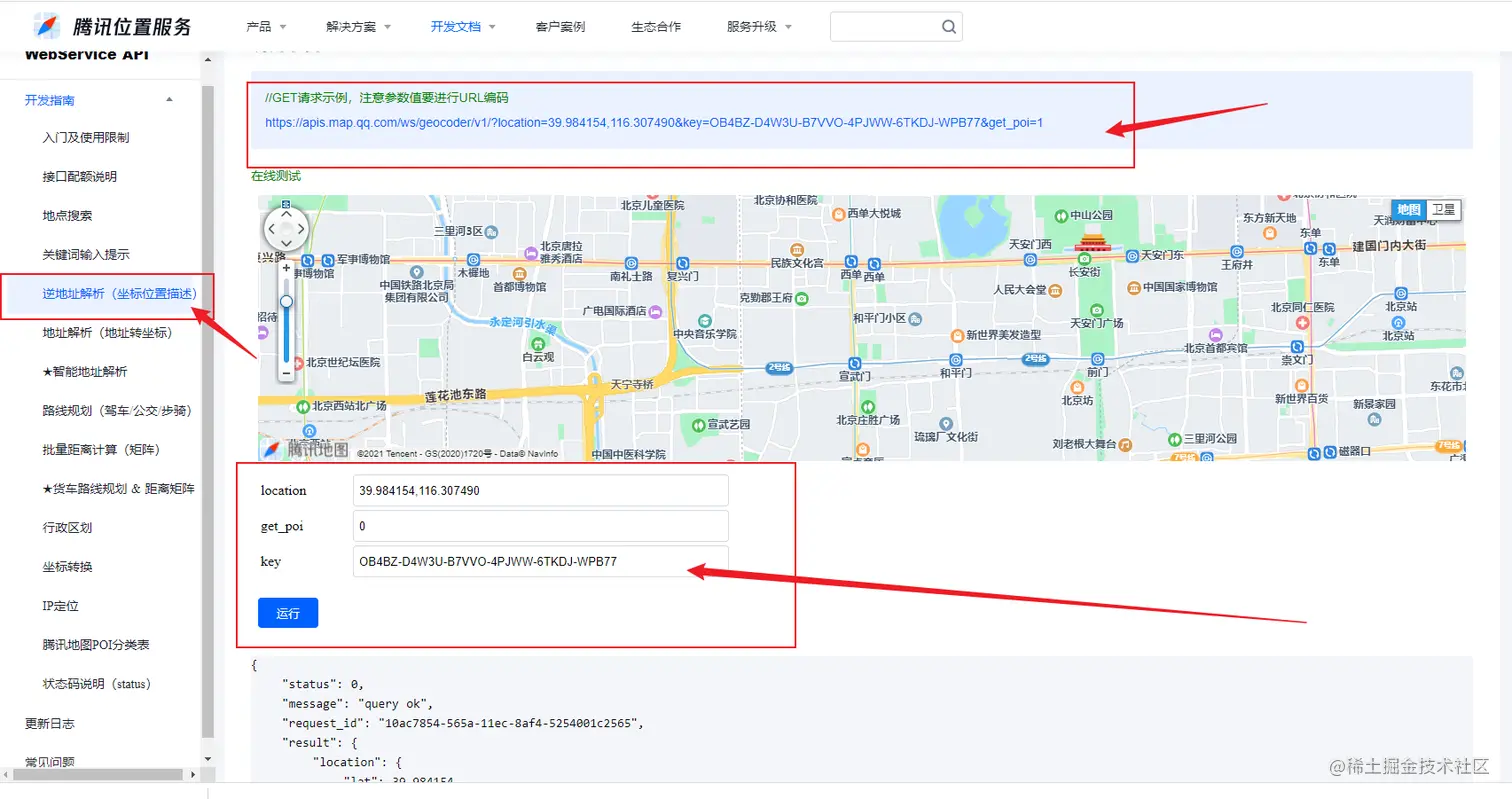Click the key input field
This screenshot has width=1512, height=799.
coord(541,561)
